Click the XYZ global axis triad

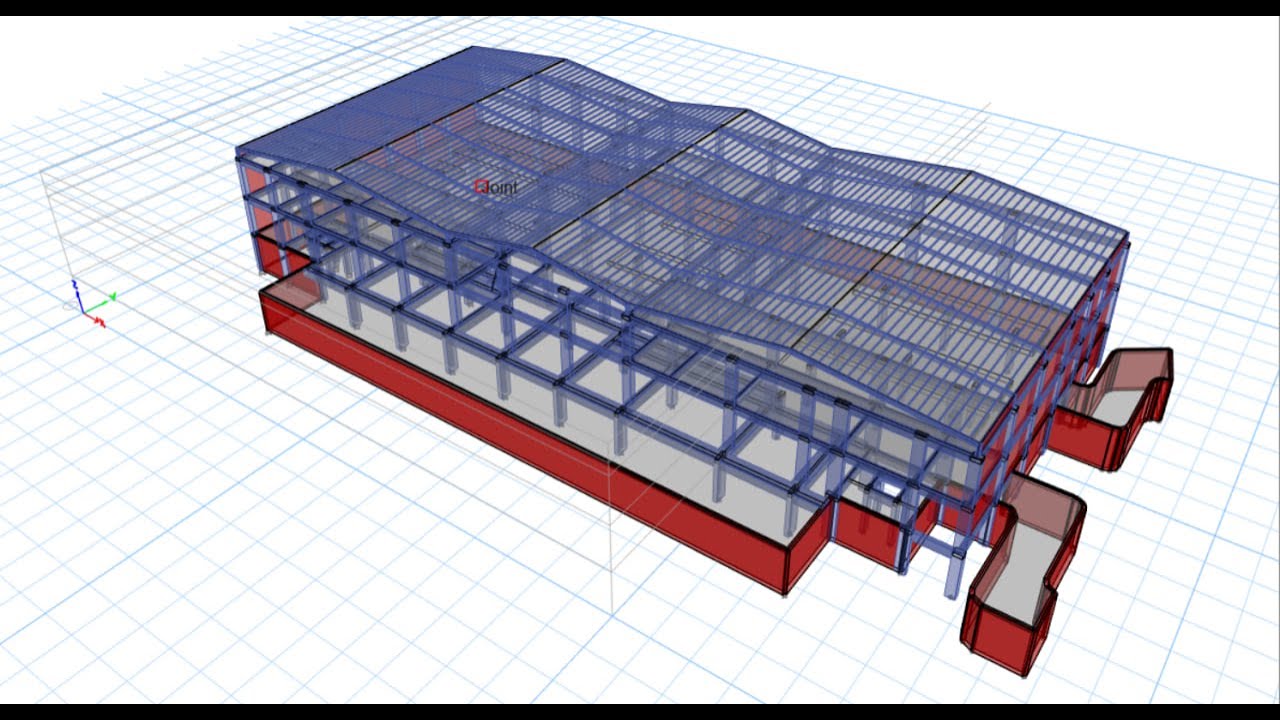(94, 304)
